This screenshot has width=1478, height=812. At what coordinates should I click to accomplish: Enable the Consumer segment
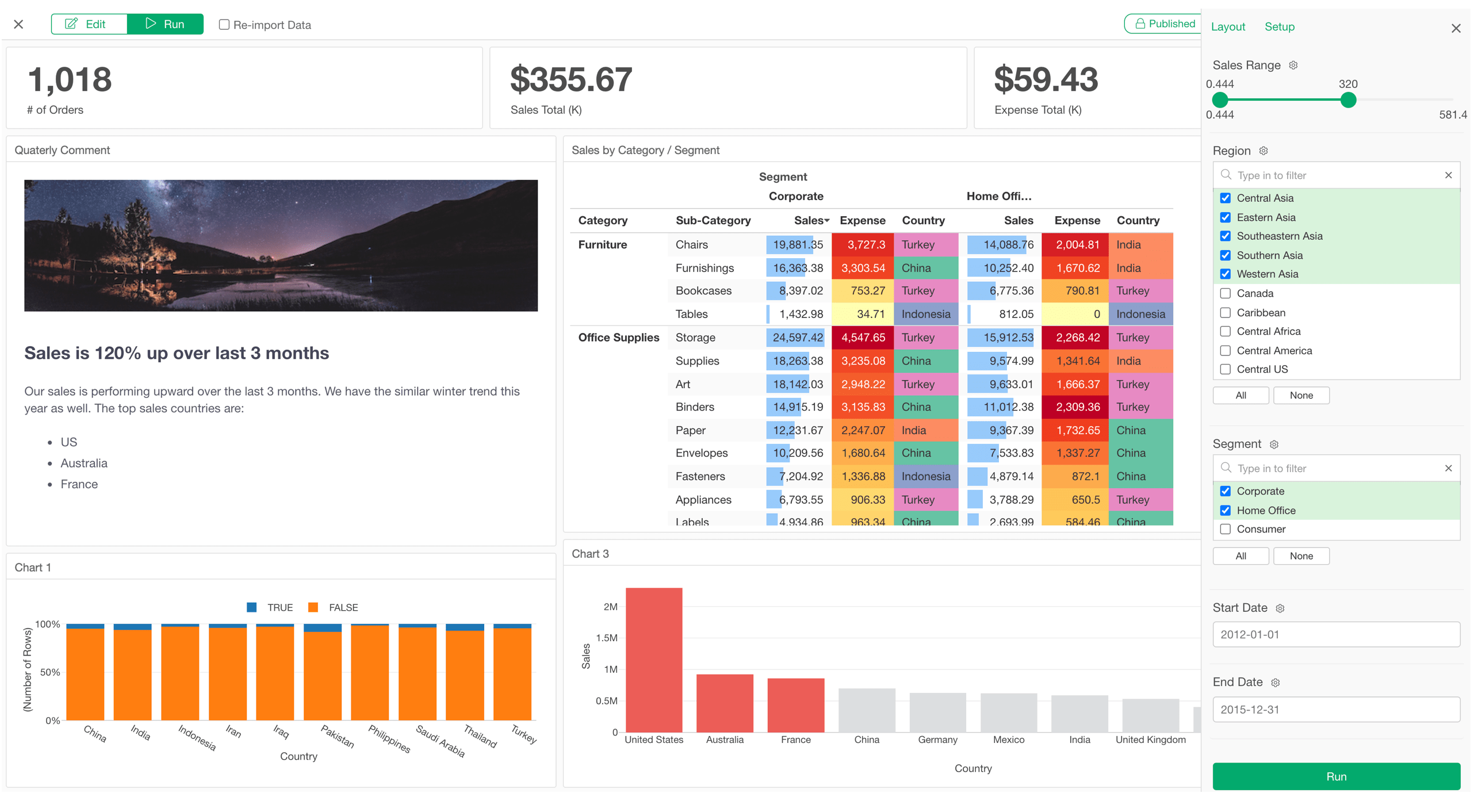click(1226, 529)
